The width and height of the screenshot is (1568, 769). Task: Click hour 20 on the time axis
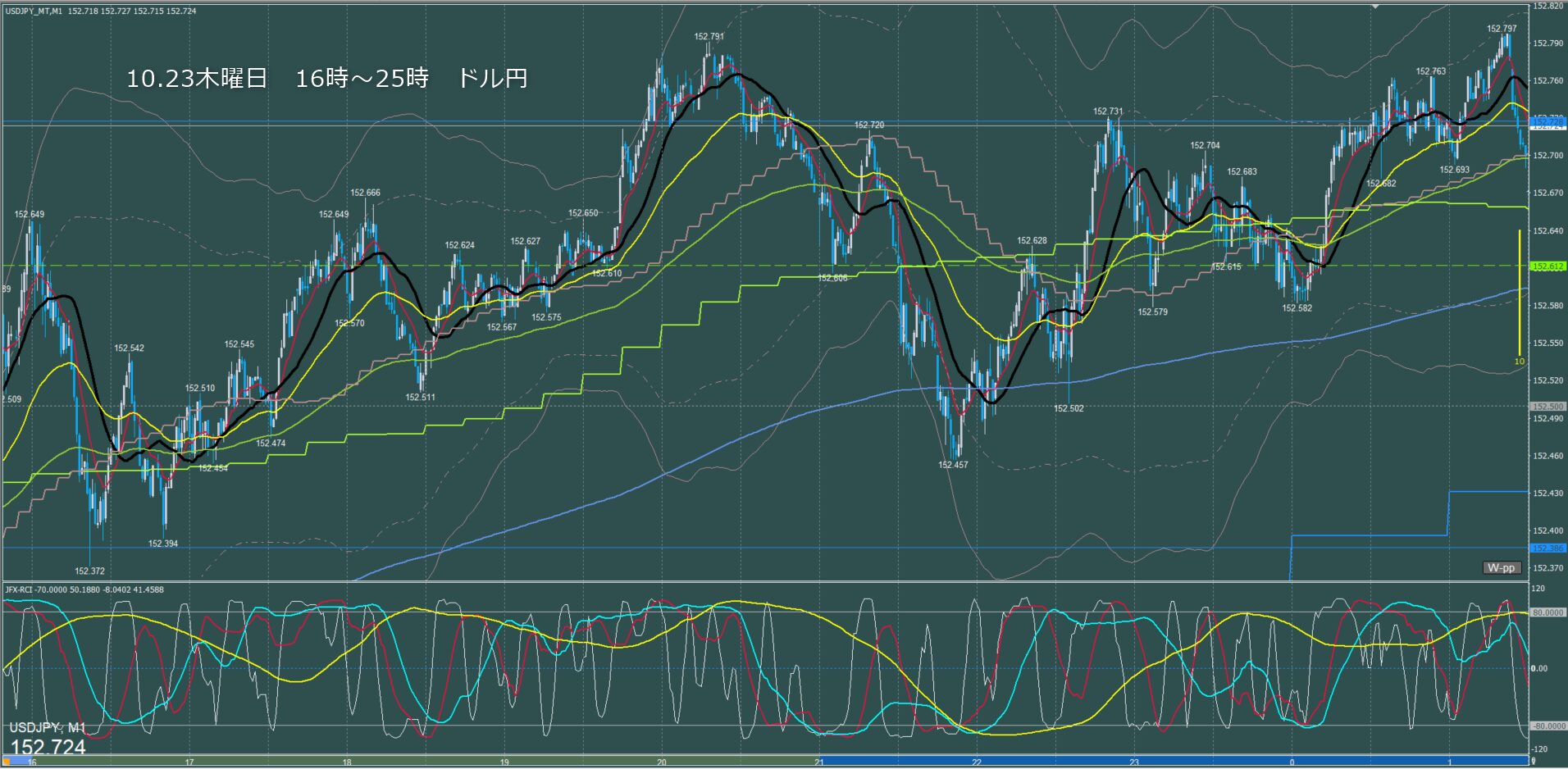pos(662,762)
